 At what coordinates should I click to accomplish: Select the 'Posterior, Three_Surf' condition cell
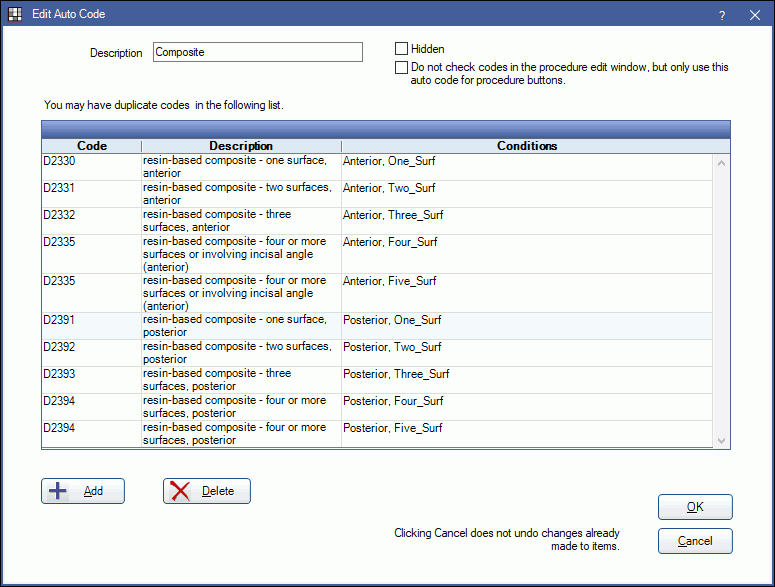tap(527, 380)
